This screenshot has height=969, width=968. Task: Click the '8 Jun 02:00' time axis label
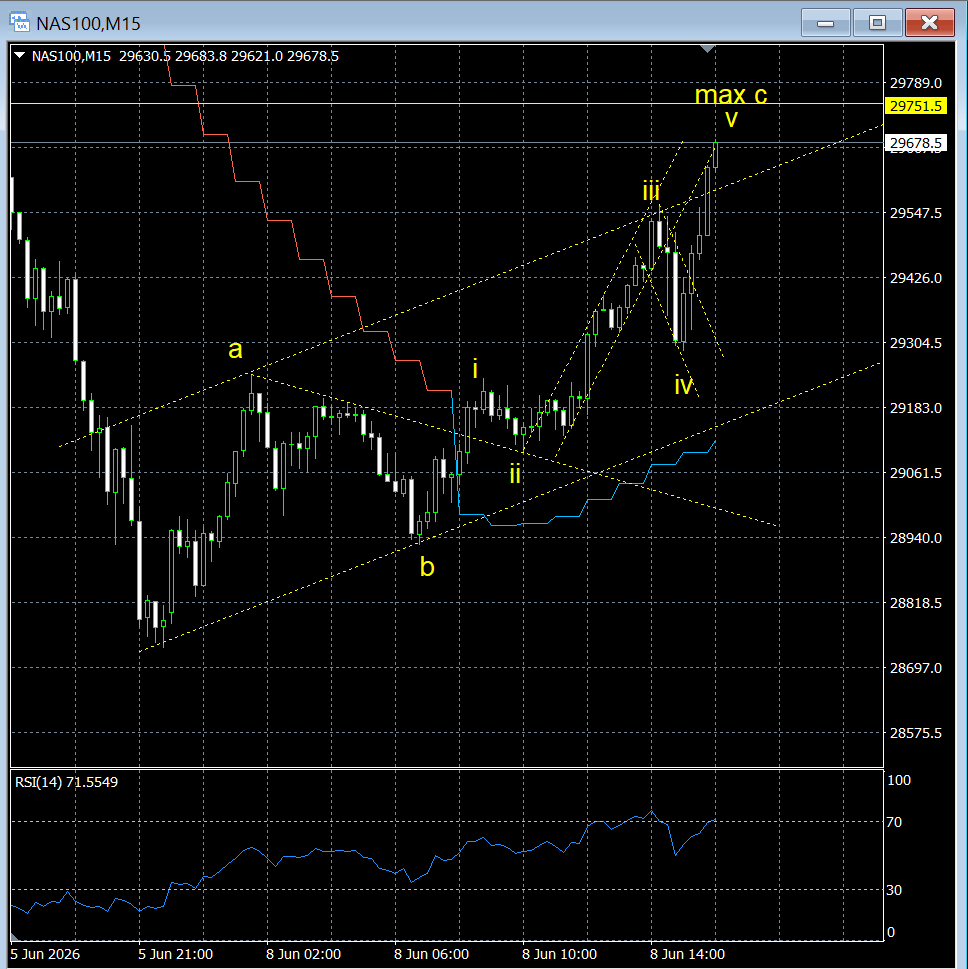tap(304, 954)
